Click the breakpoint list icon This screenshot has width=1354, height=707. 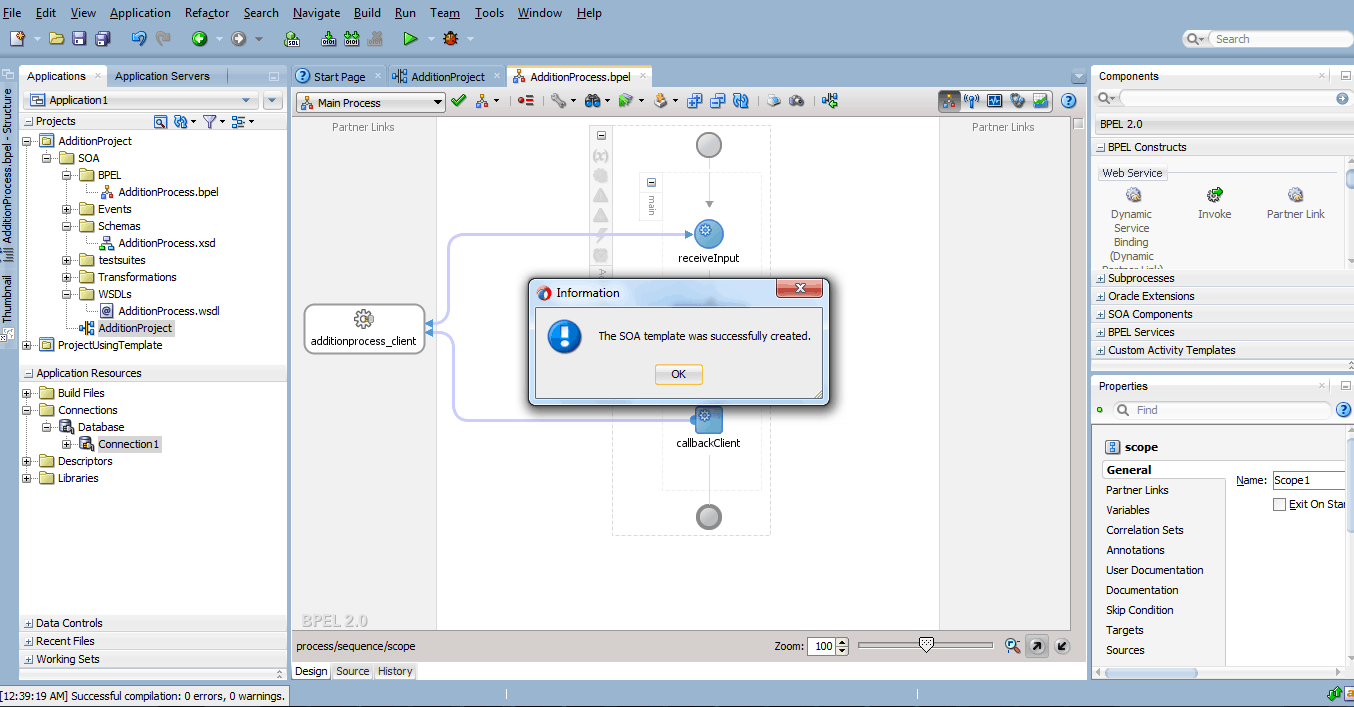[526, 101]
